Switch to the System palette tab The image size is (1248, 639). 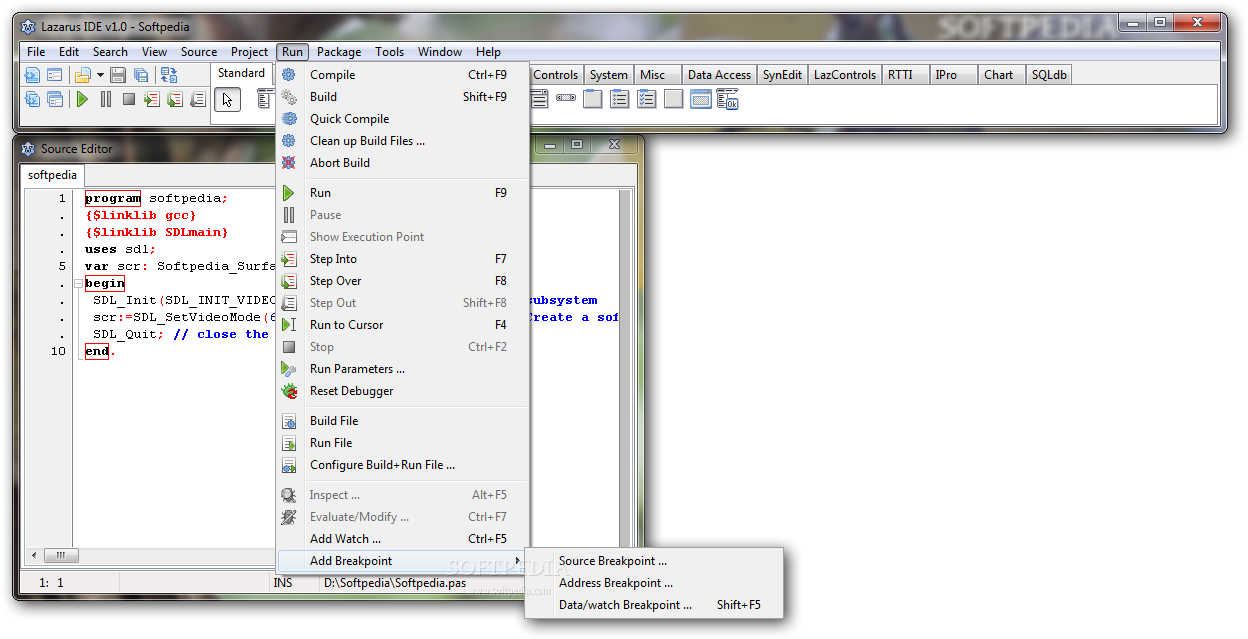click(608, 75)
